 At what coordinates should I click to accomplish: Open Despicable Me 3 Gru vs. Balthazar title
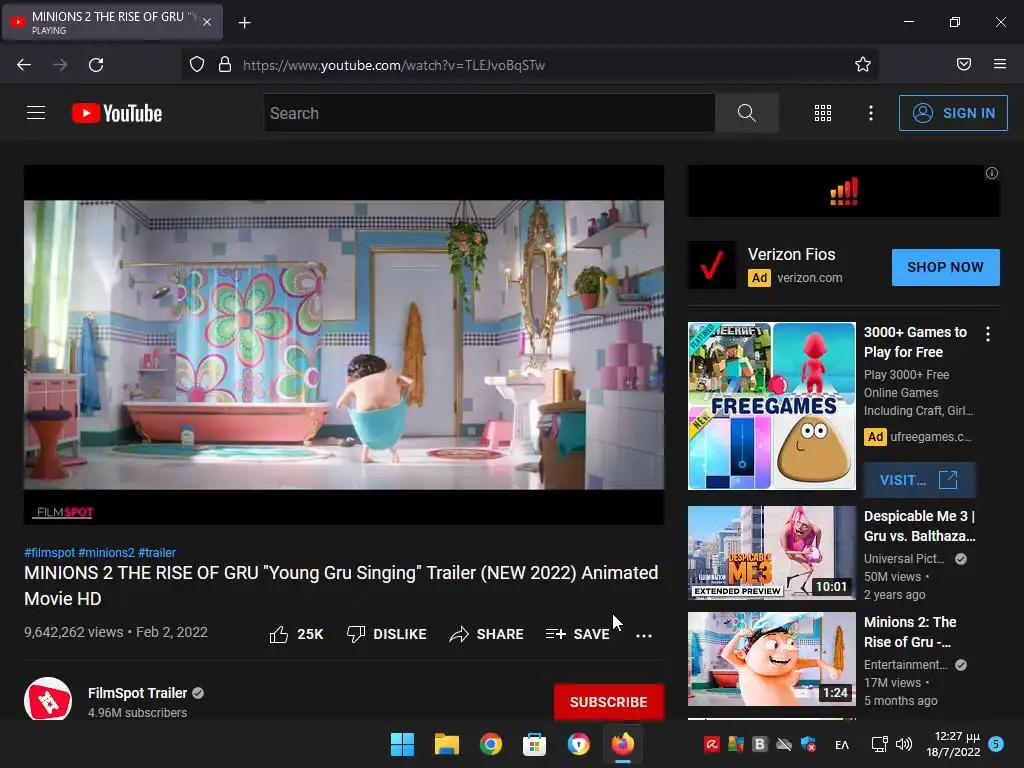pyautogui.click(x=920, y=526)
